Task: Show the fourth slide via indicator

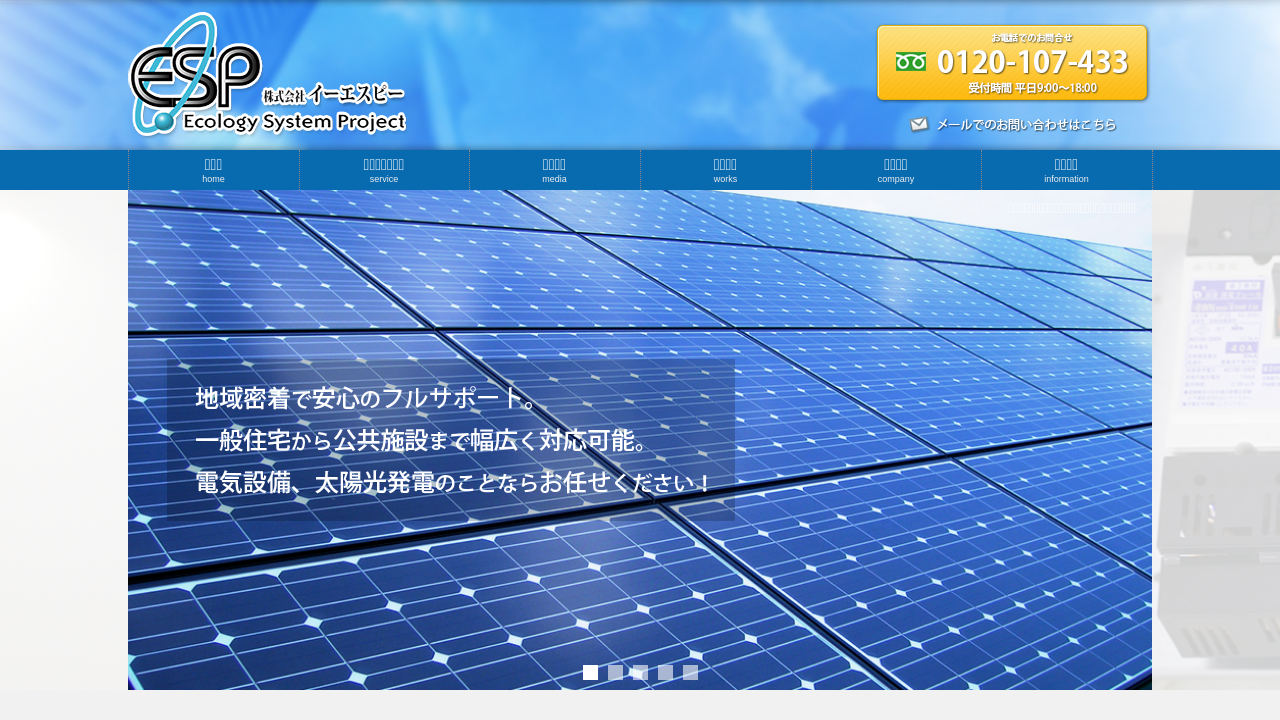Action: click(665, 672)
